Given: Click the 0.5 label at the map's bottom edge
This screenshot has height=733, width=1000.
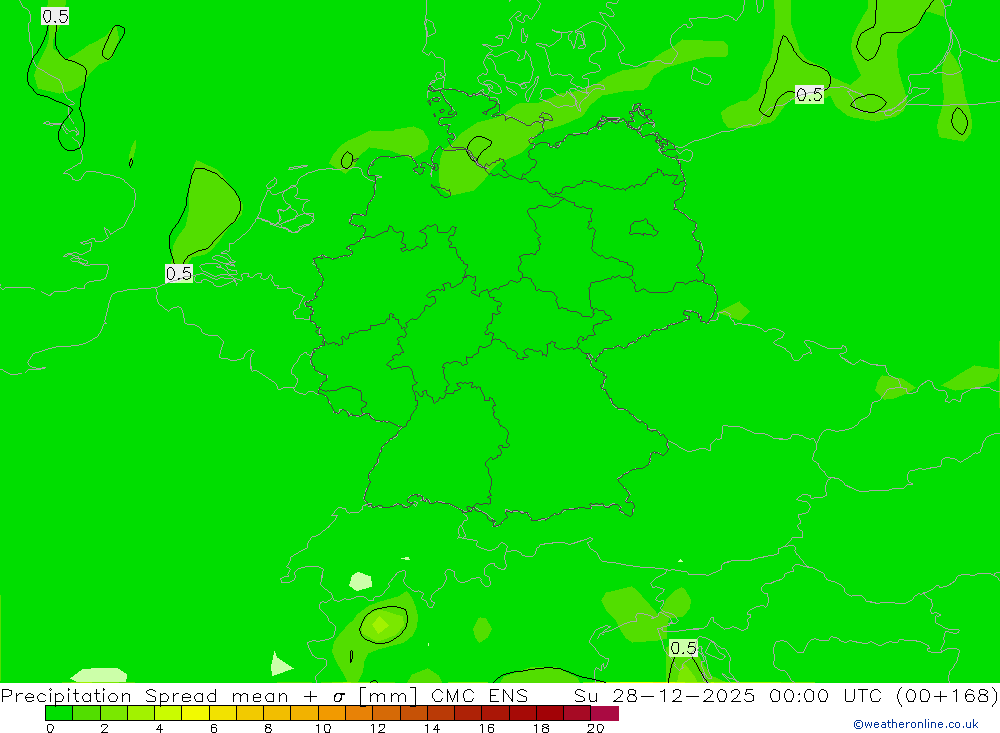Looking at the screenshot, I should [x=683, y=648].
